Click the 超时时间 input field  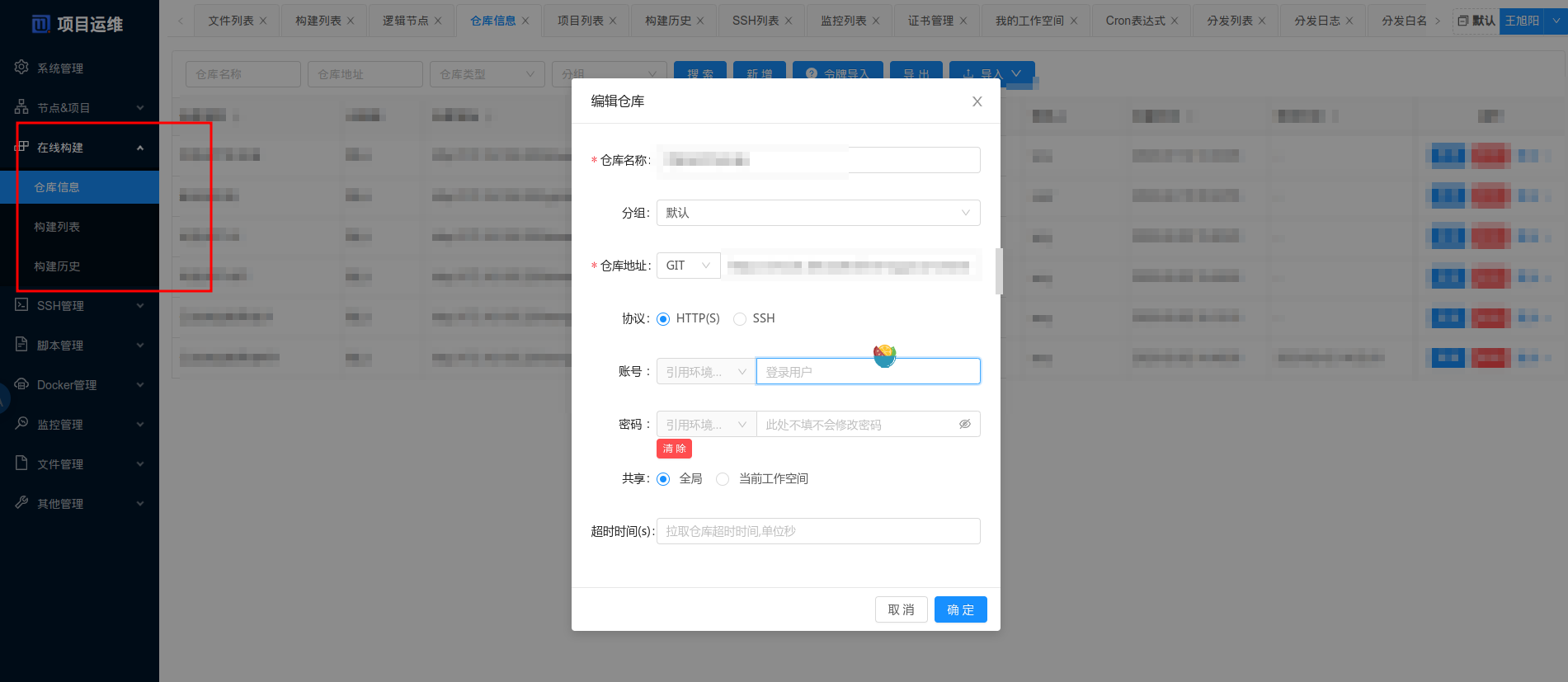tap(817, 531)
